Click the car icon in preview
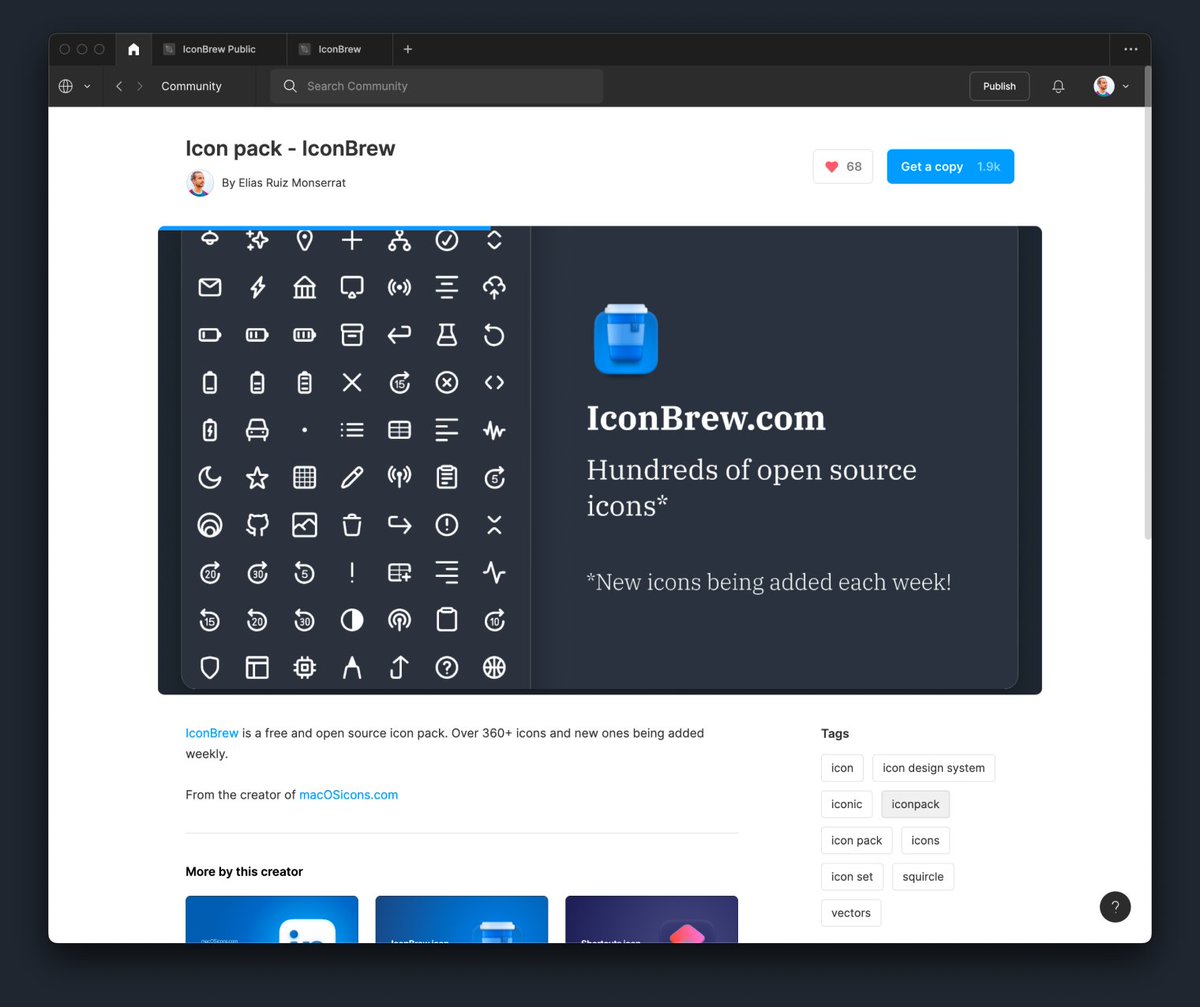This screenshot has width=1200, height=1007. [257, 430]
